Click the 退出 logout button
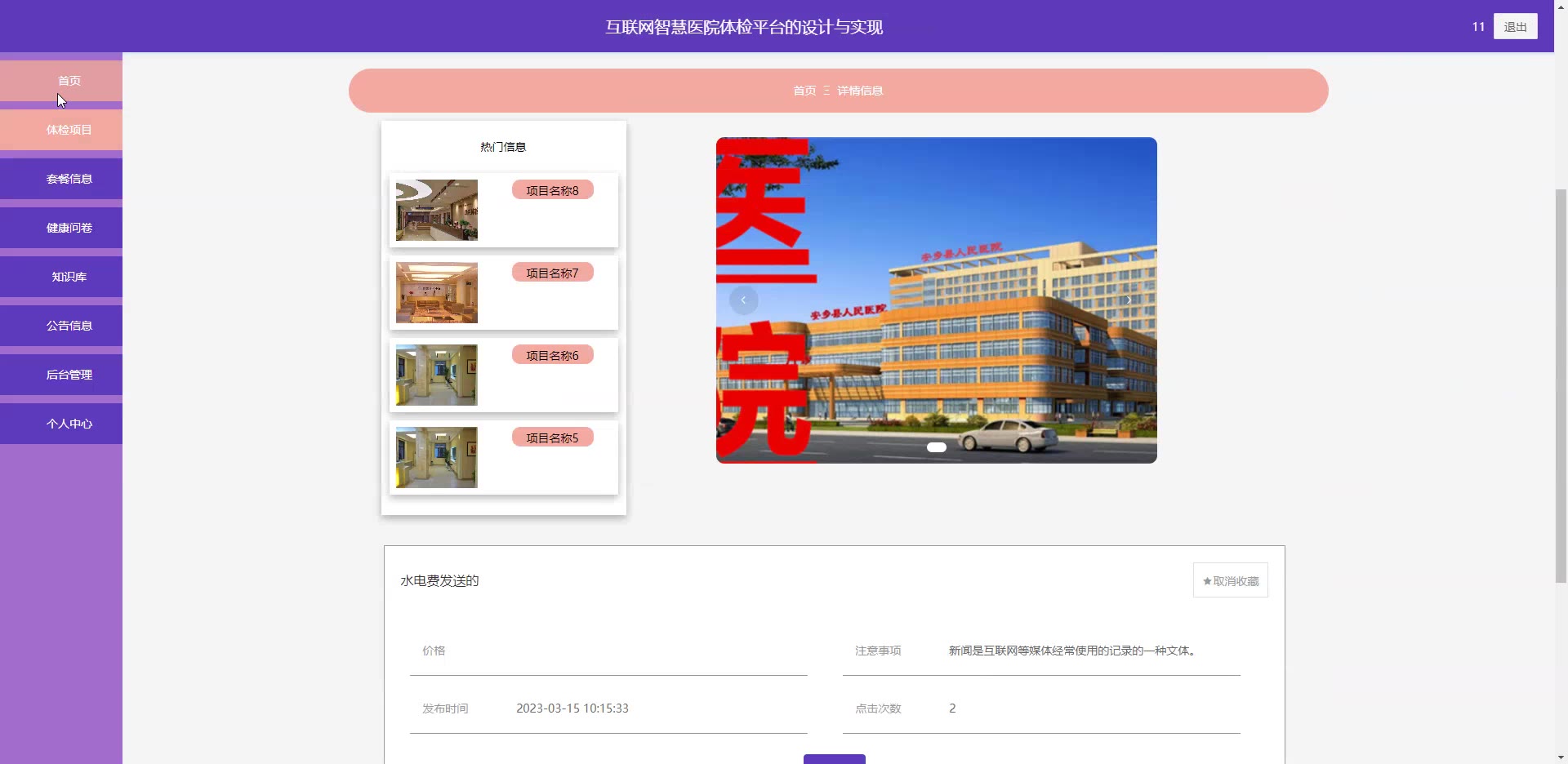 click(1515, 26)
